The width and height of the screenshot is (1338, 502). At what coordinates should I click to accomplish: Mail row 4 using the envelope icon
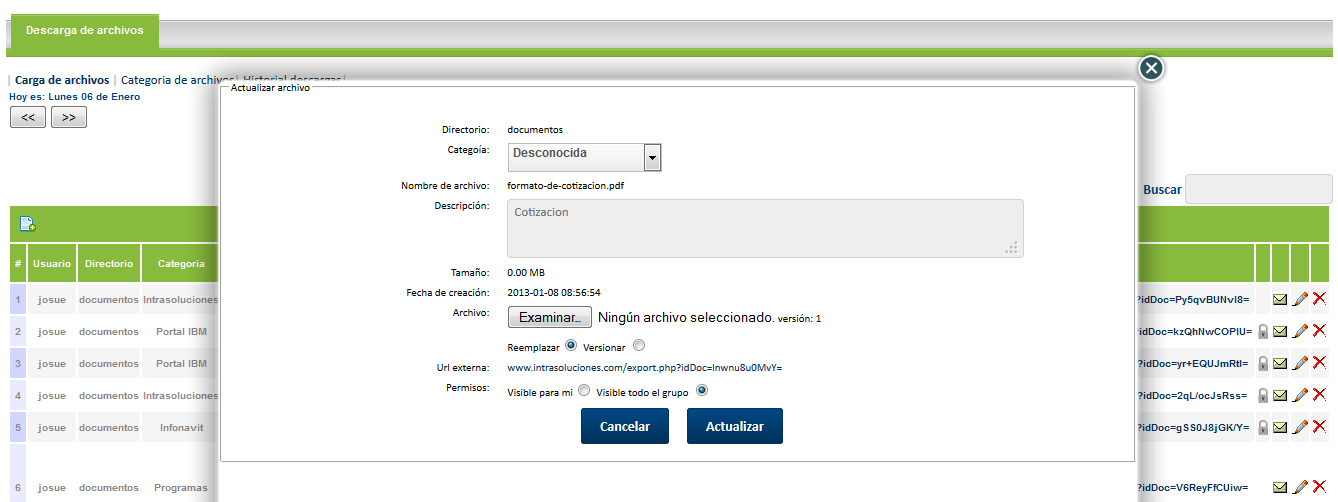click(x=1280, y=395)
